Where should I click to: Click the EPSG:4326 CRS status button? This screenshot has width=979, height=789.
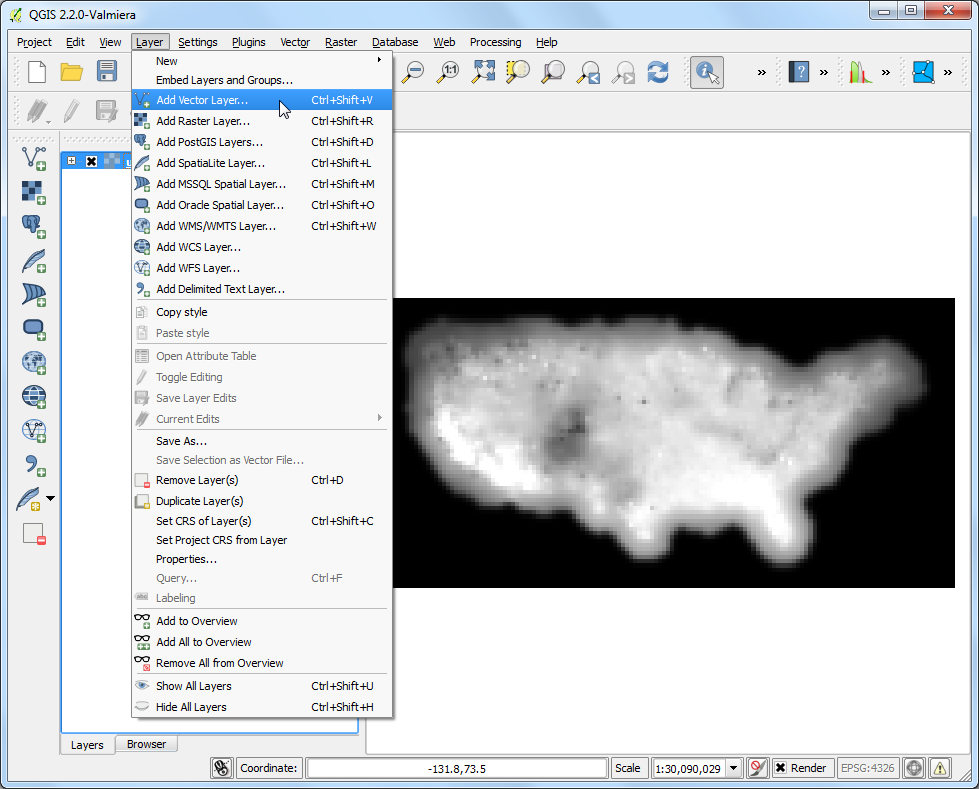click(x=867, y=768)
